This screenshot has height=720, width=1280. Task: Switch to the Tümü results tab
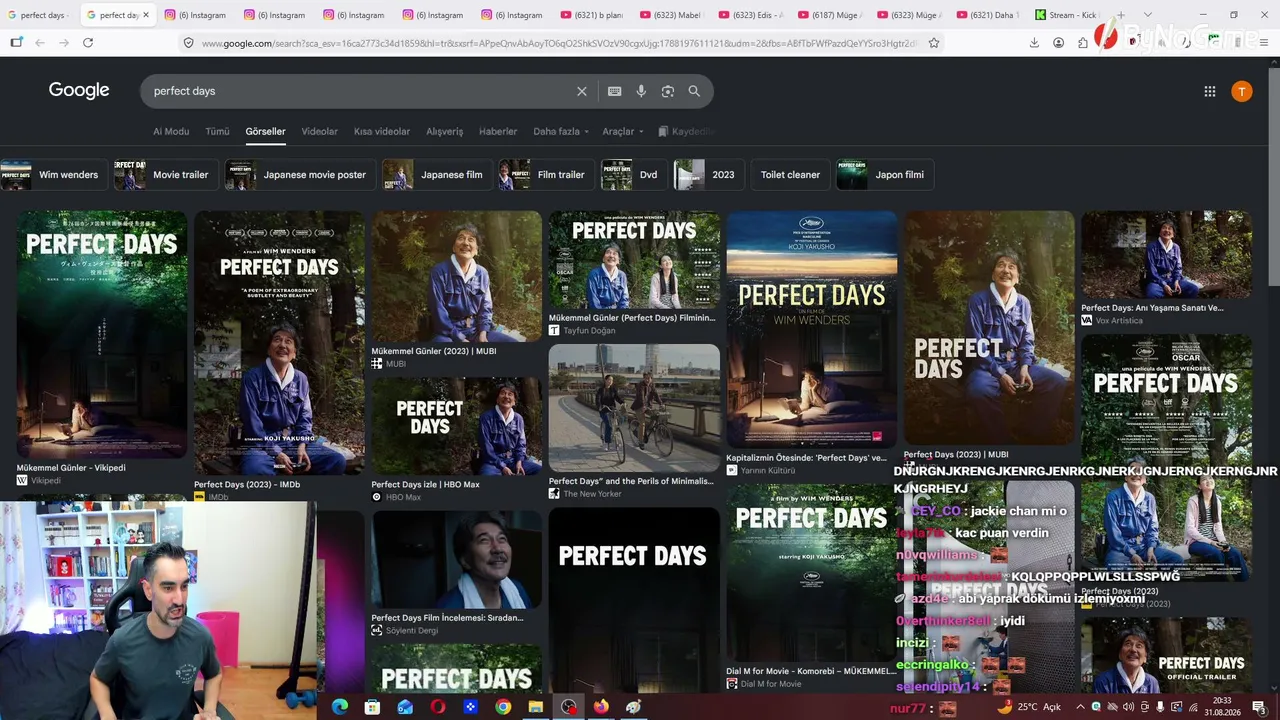[217, 131]
